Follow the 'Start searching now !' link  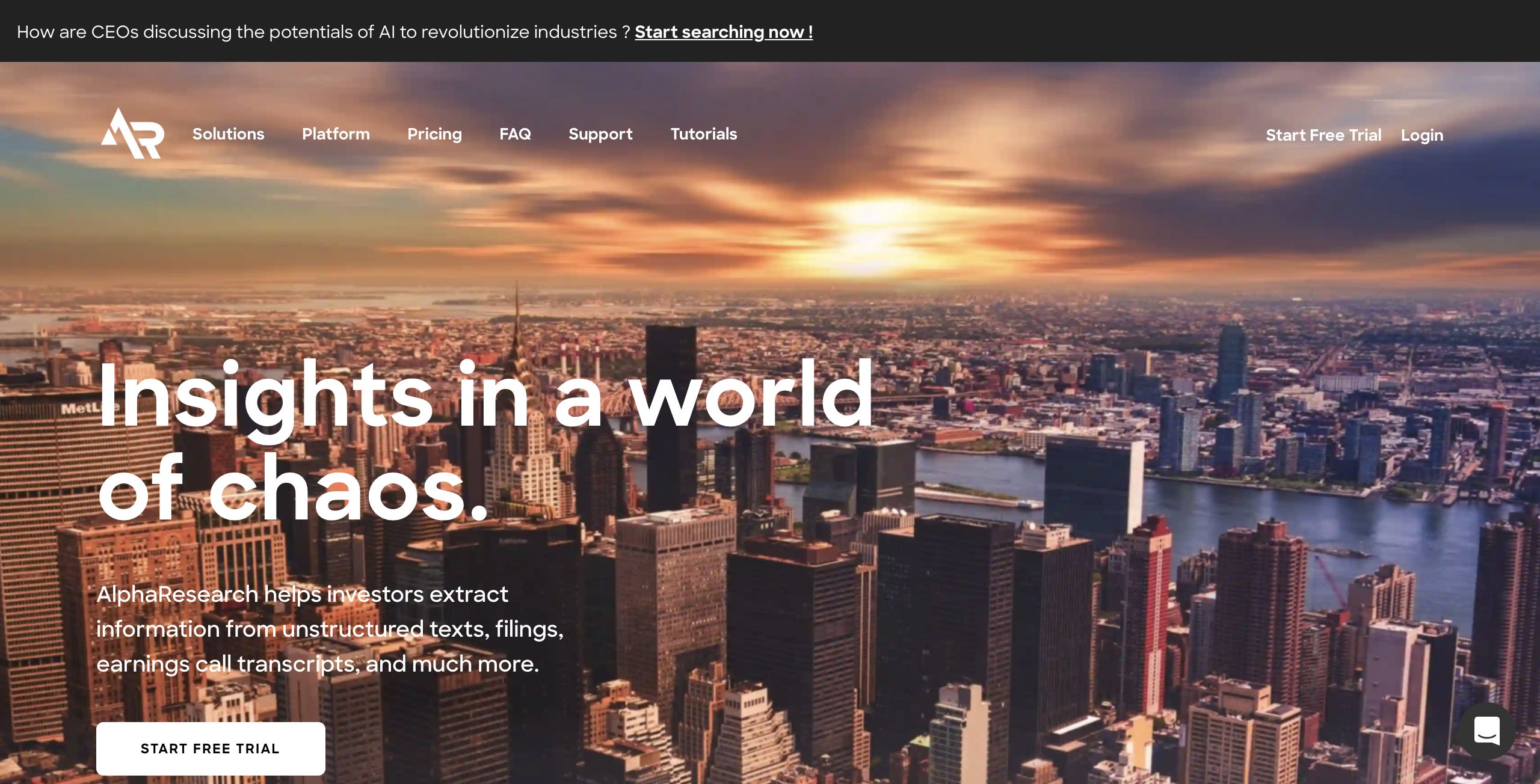point(724,32)
